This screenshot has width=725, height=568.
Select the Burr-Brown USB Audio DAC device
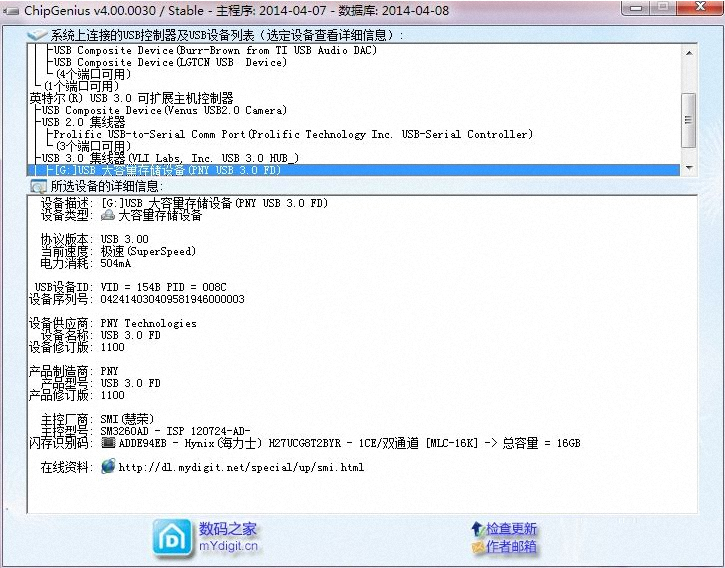(x=215, y=50)
